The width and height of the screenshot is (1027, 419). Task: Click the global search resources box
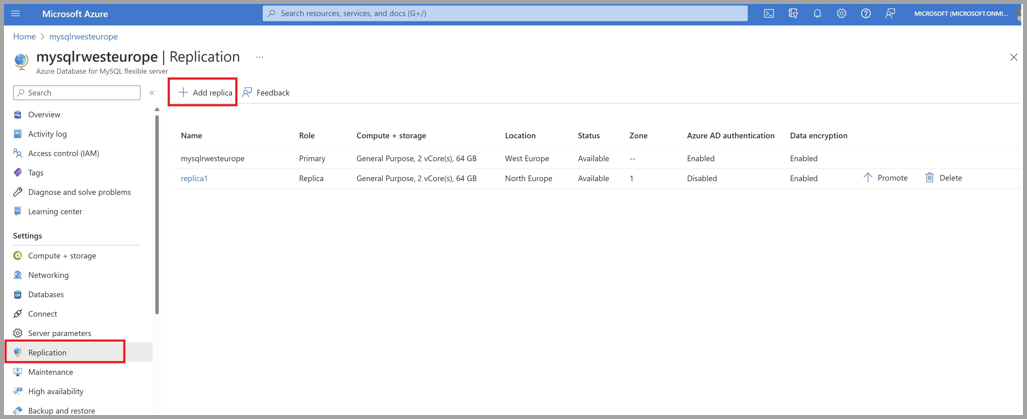[505, 14]
